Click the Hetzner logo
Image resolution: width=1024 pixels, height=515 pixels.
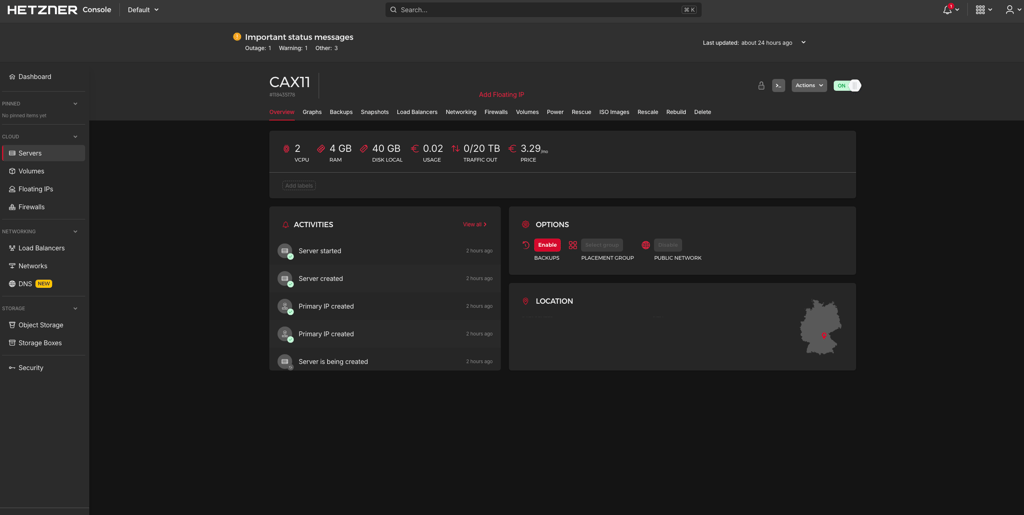pyautogui.click(x=42, y=10)
